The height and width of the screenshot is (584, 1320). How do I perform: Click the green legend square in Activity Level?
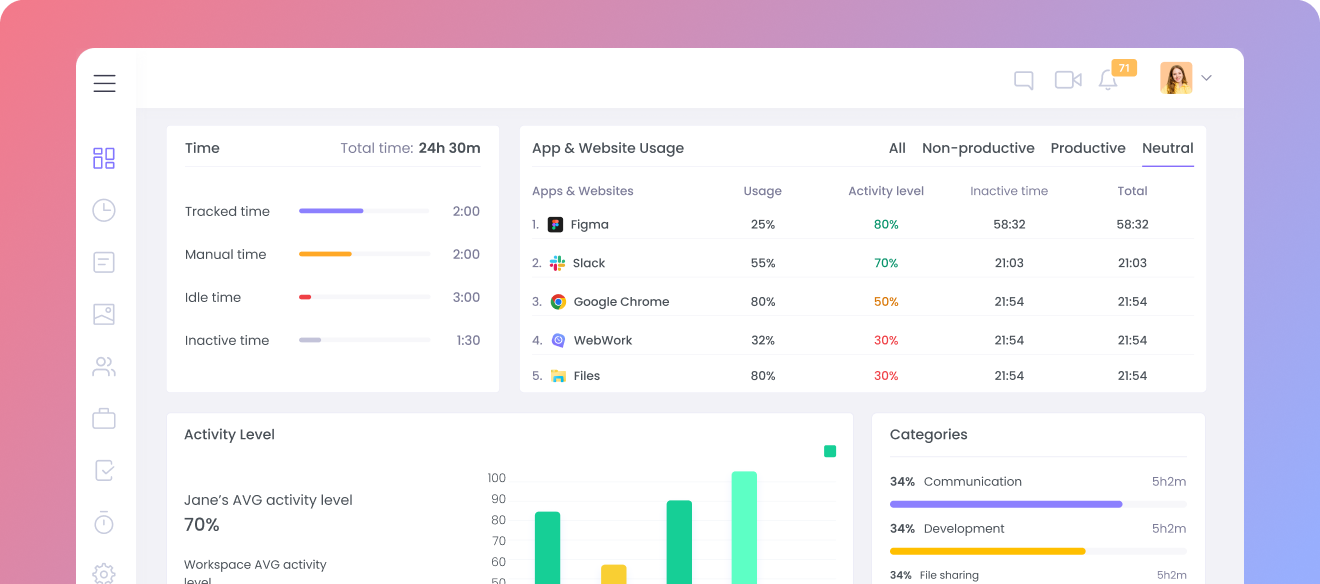tap(830, 451)
